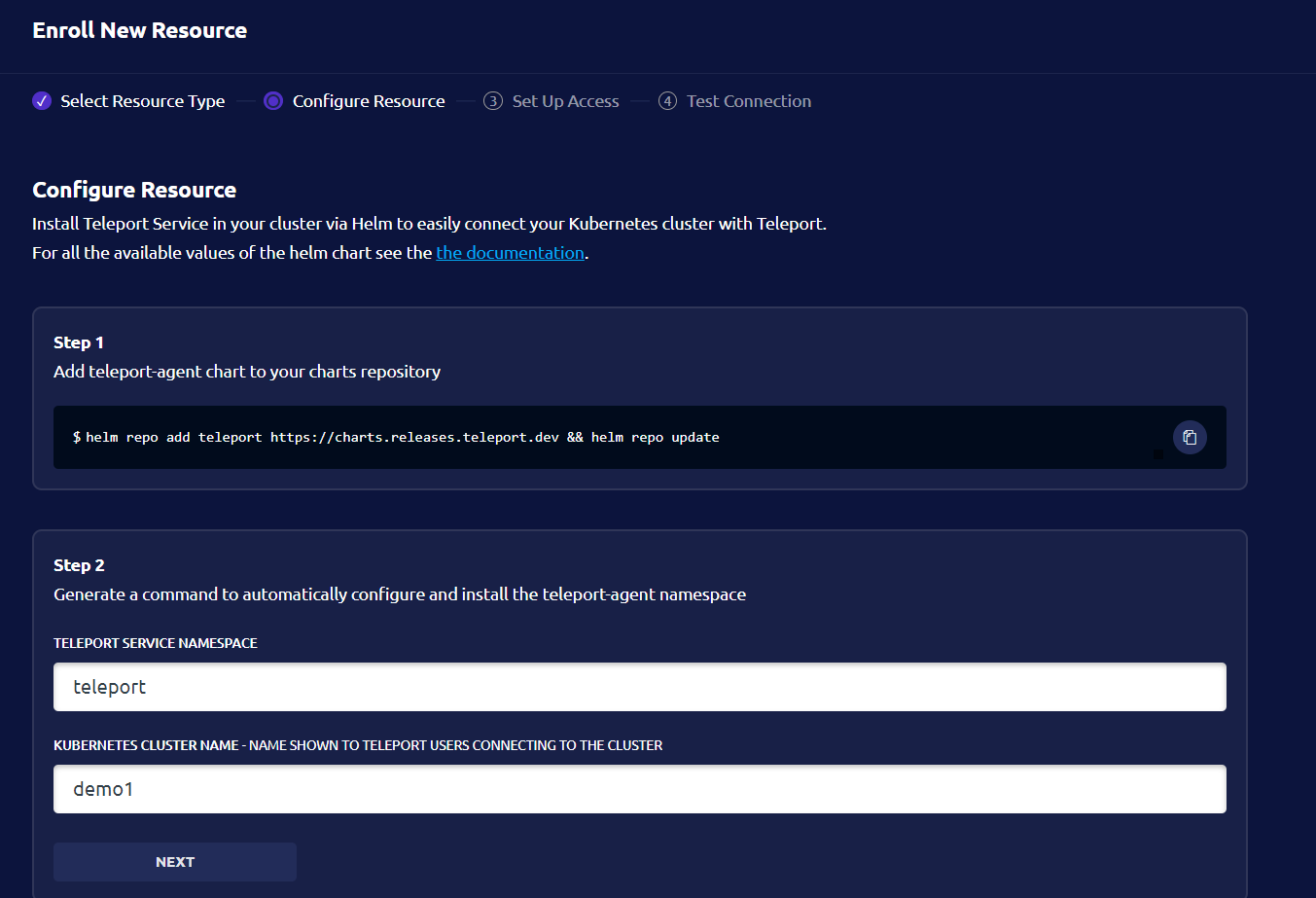Screen dimensions: 1316x898
Task: Click 'Install Teleport Service in your cluster' sentence
Action: pos(429,224)
